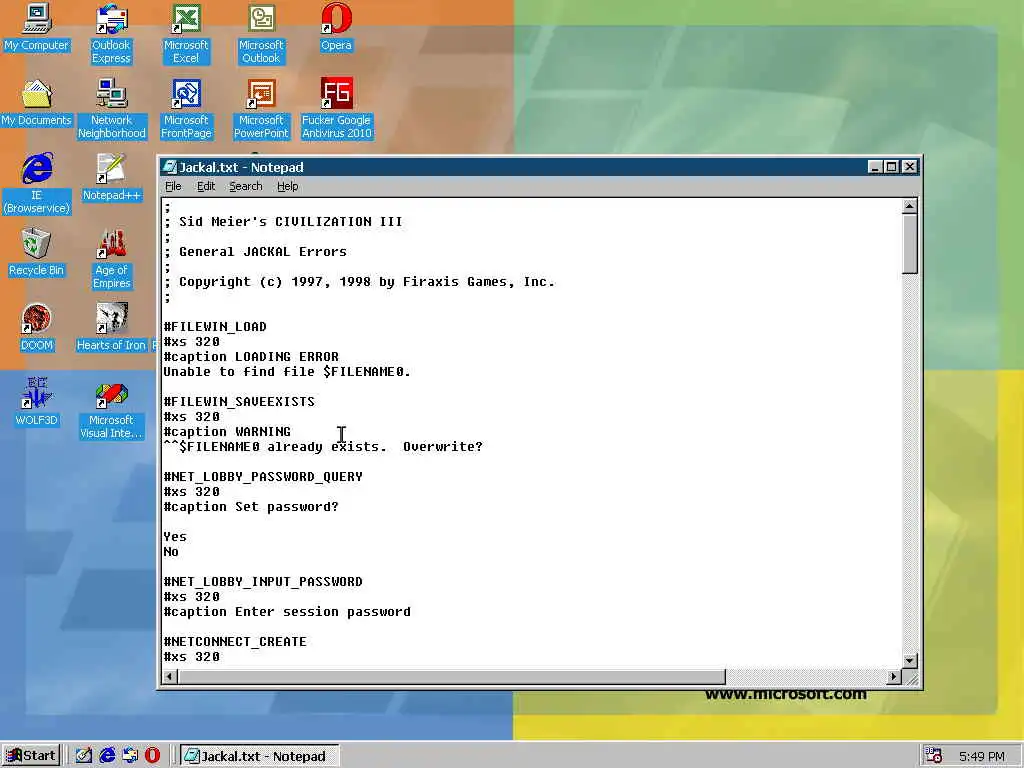Image resolution: width=1024 pixels, height=768 pixels.
Task: Select the Microsoft PowerPoint shortcut
Action: point(261,109)
